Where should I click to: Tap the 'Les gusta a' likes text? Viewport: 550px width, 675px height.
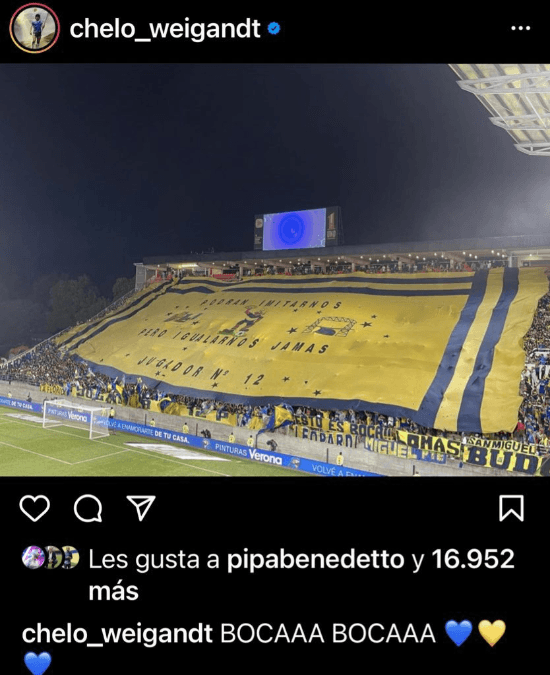pyautogui.click(x=154, y=560)
